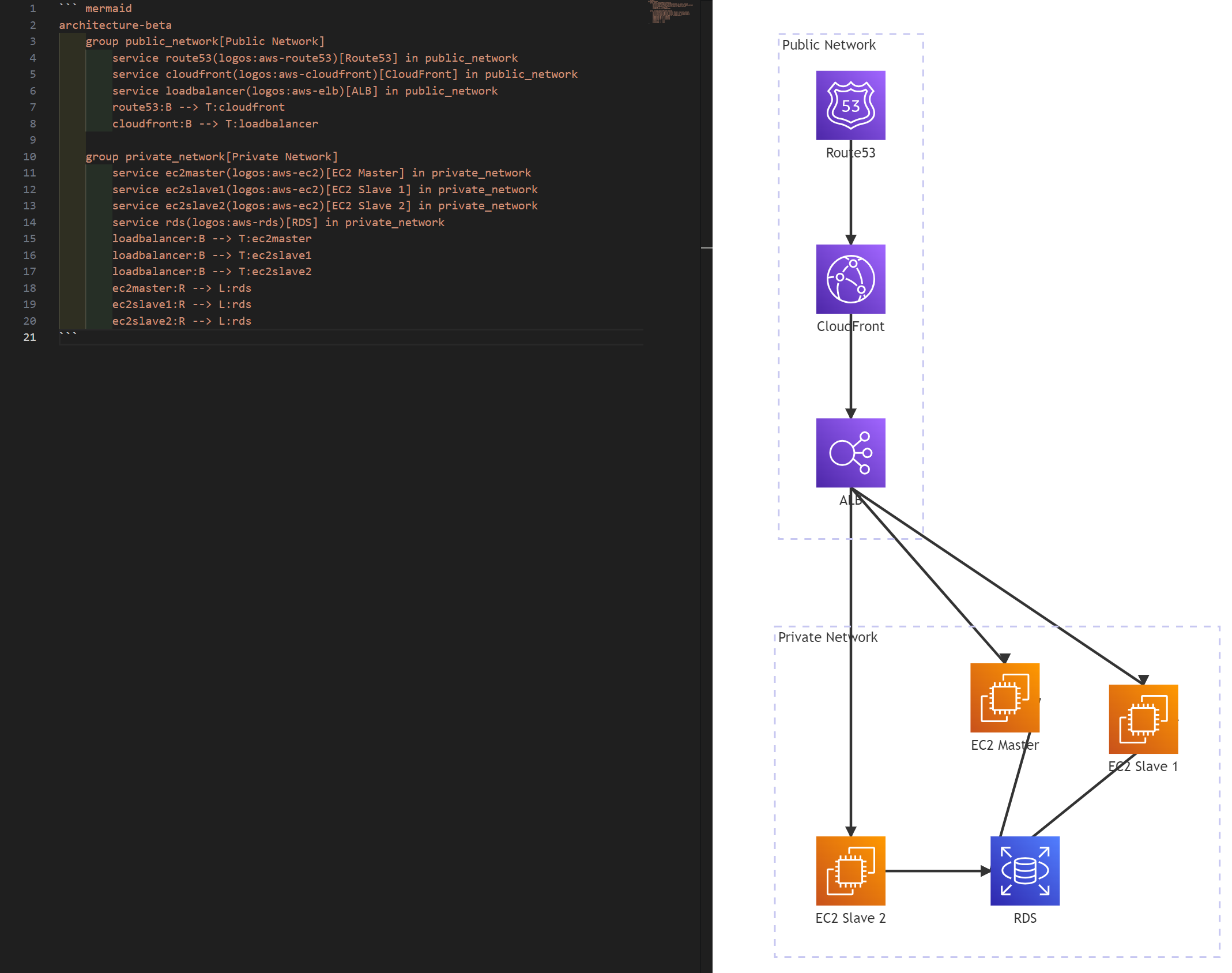Image resolution: width=1232 pixels, height=973 pixels.
Task: Click the RDS database icon
Action: coord(1025,871)
